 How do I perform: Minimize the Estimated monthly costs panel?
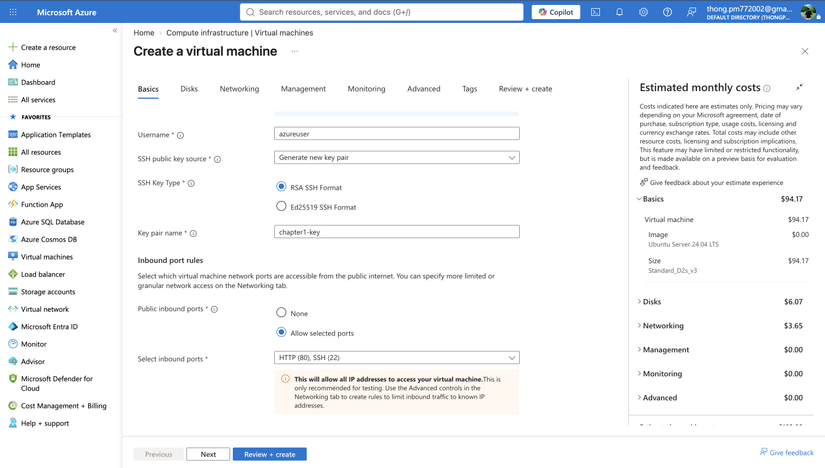(x=799, y=87)
